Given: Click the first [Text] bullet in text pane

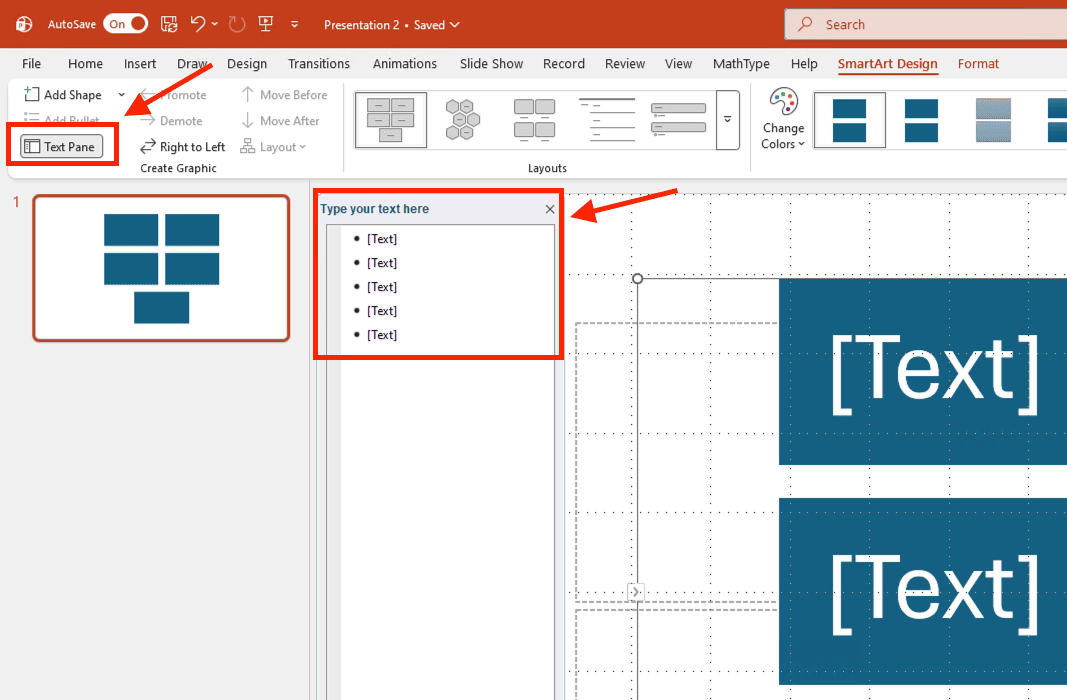Looking at the screenshot, I should (382, 239).
